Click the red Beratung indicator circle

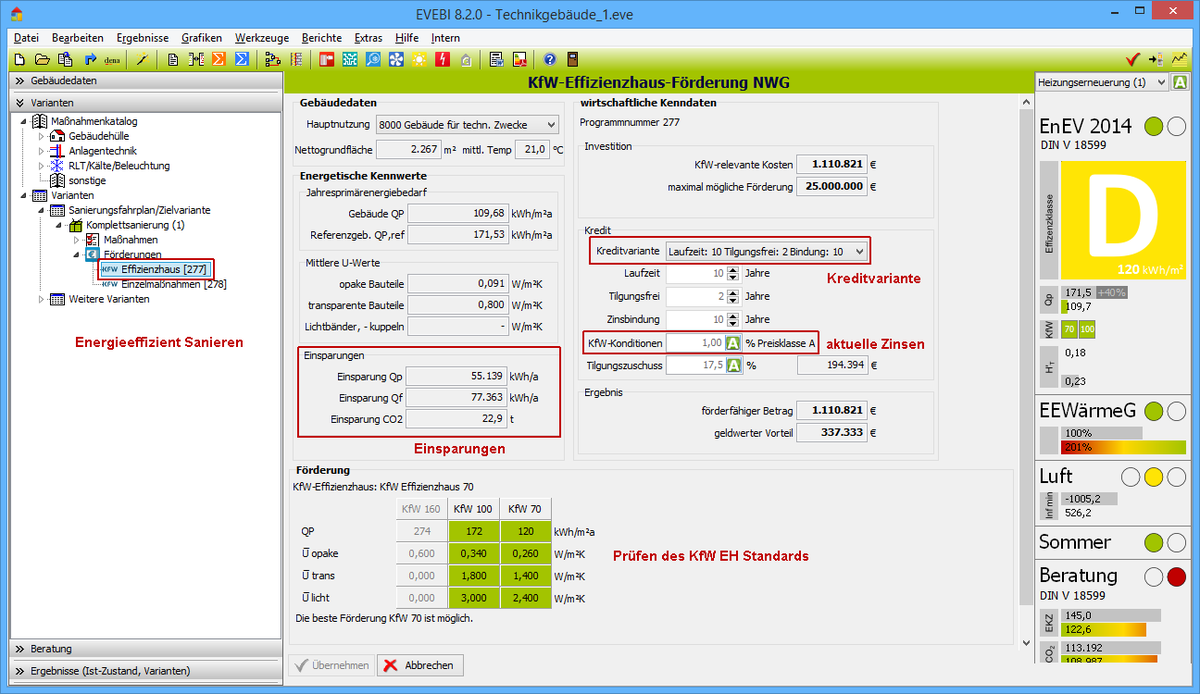point(1177,576)
